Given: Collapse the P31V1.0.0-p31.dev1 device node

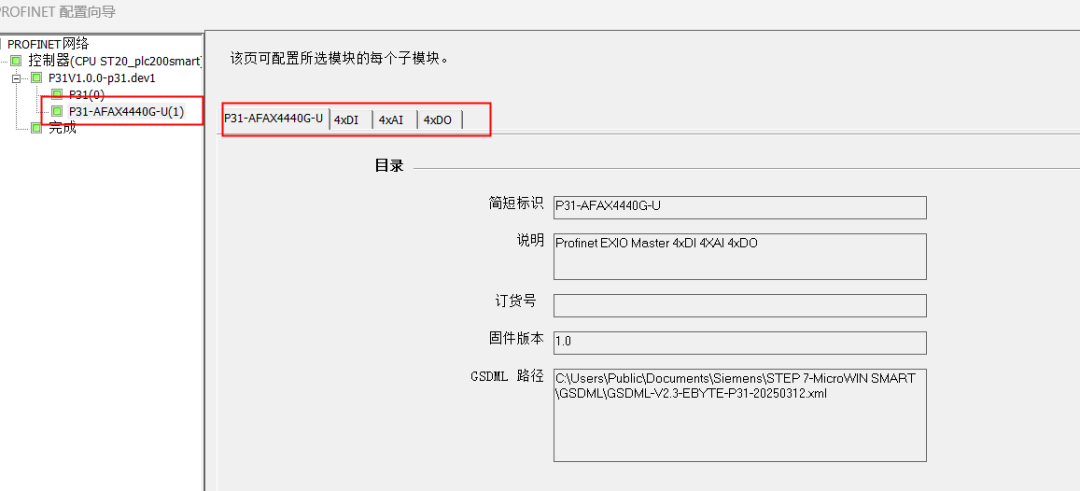Looking at the screenshot, I should pos(16,78).
